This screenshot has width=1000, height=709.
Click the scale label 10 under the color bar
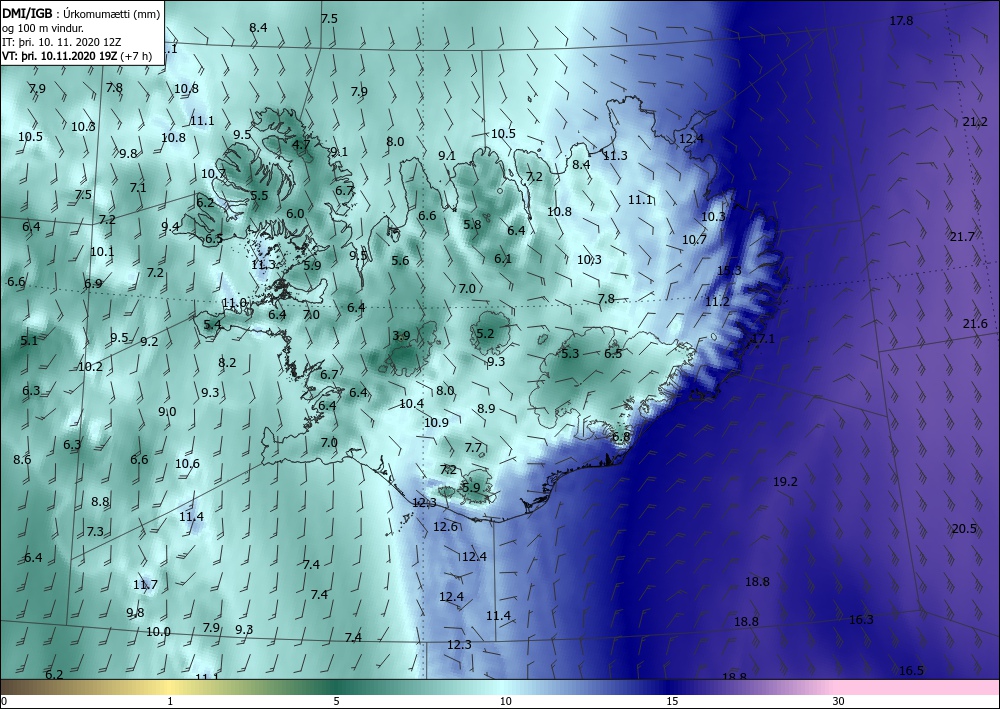(x=506, y=701)
